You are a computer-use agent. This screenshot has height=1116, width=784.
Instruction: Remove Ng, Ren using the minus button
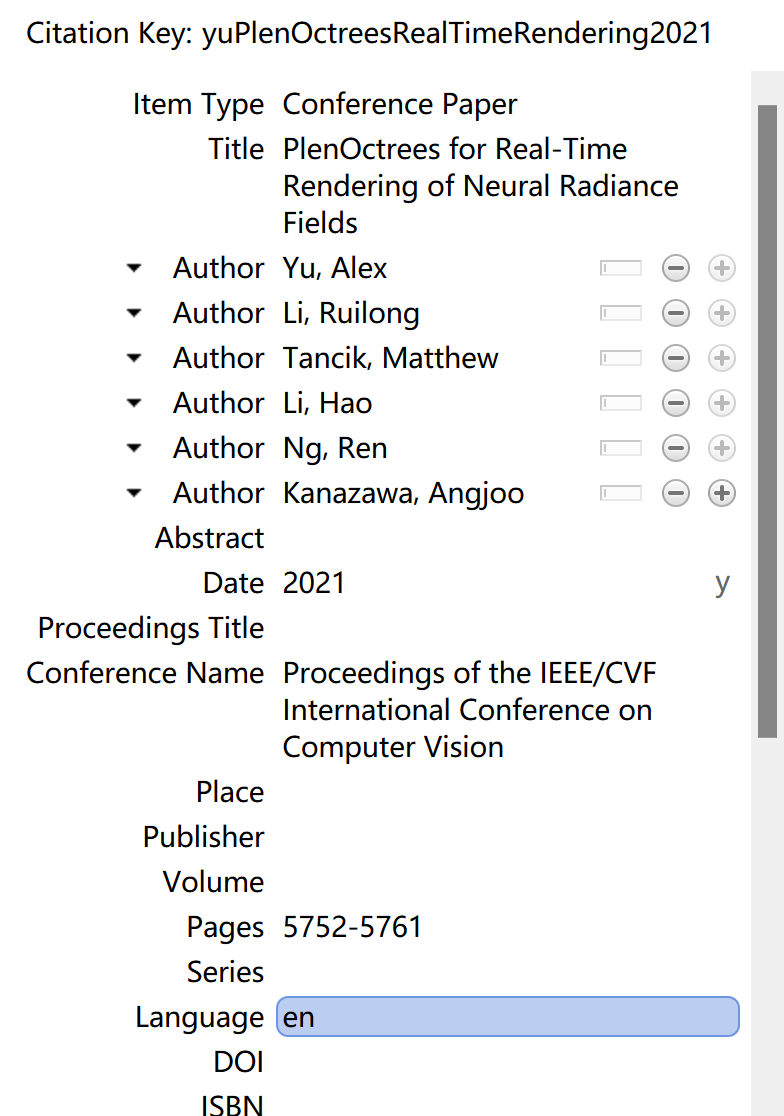675,448
